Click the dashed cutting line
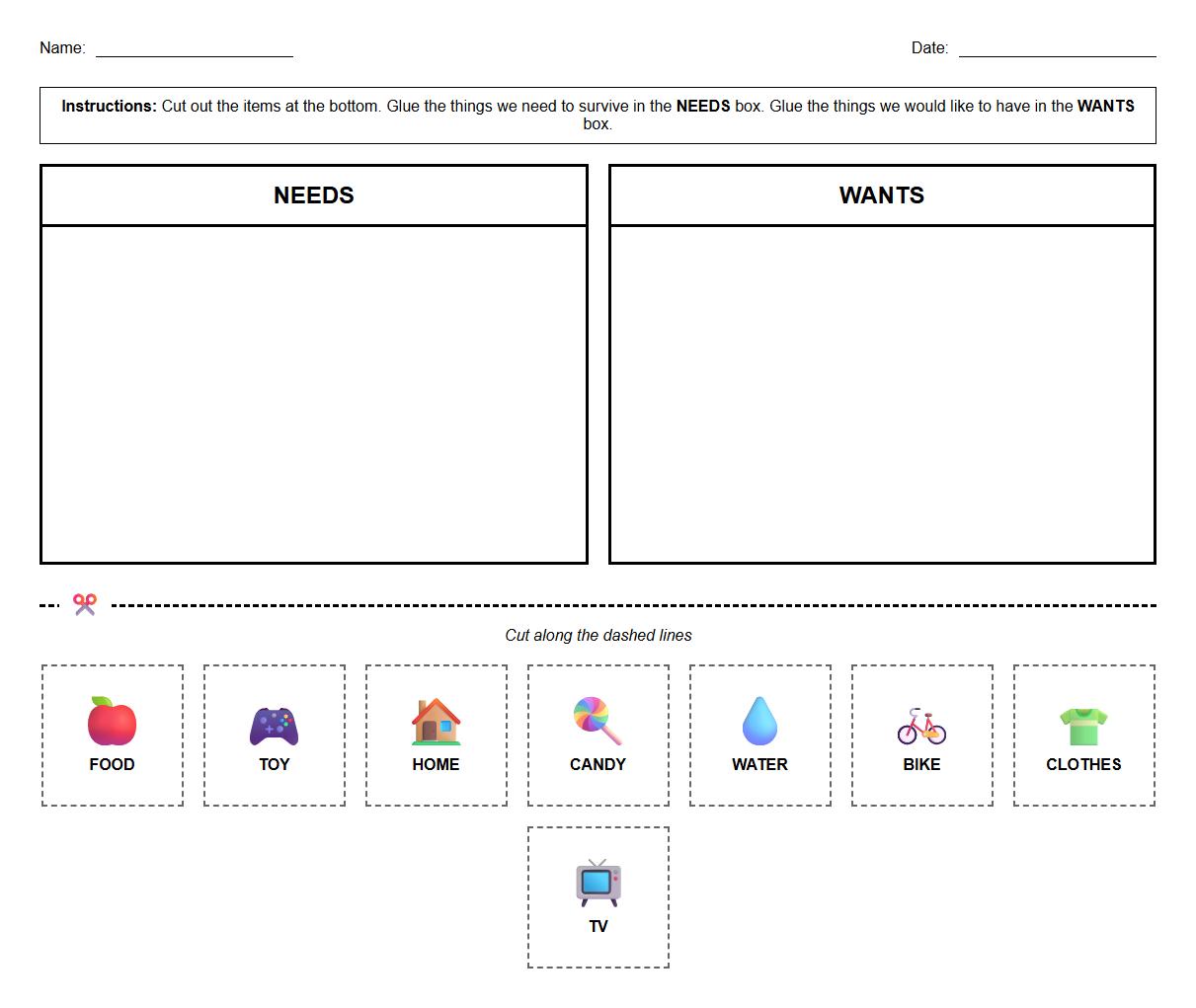Screen dimensions: 1196x1008 point(593,602)
